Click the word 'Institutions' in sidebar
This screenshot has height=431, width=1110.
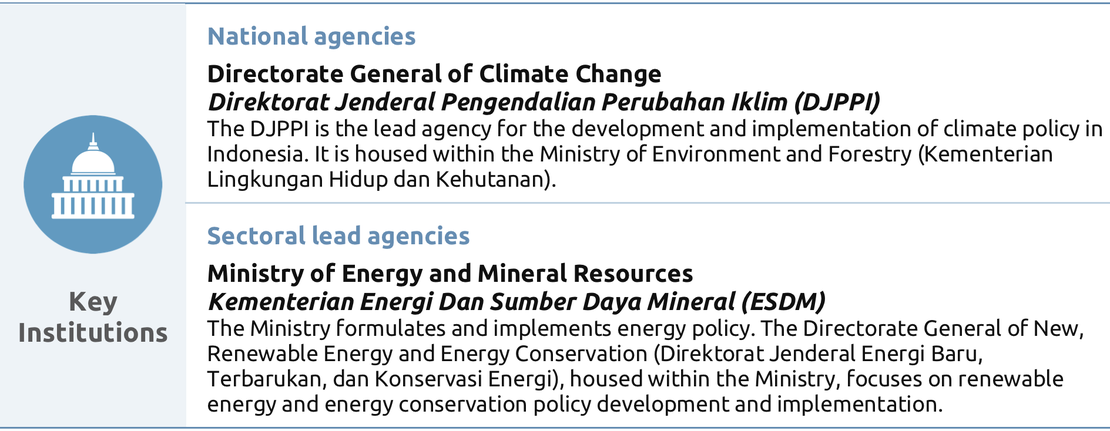click(93, 332)
